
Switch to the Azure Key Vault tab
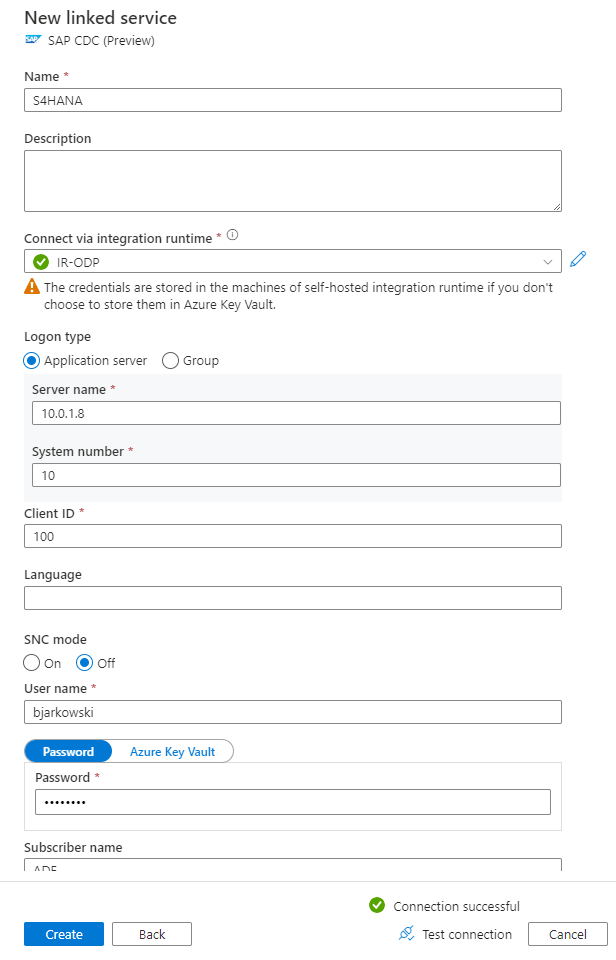(172, 752)
